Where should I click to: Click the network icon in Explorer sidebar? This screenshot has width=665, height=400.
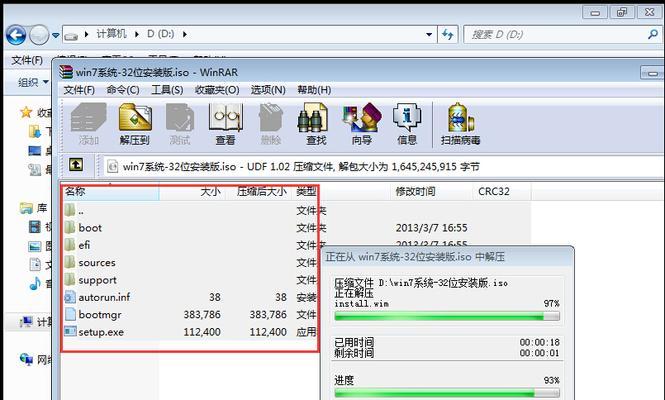click(26, 359)
